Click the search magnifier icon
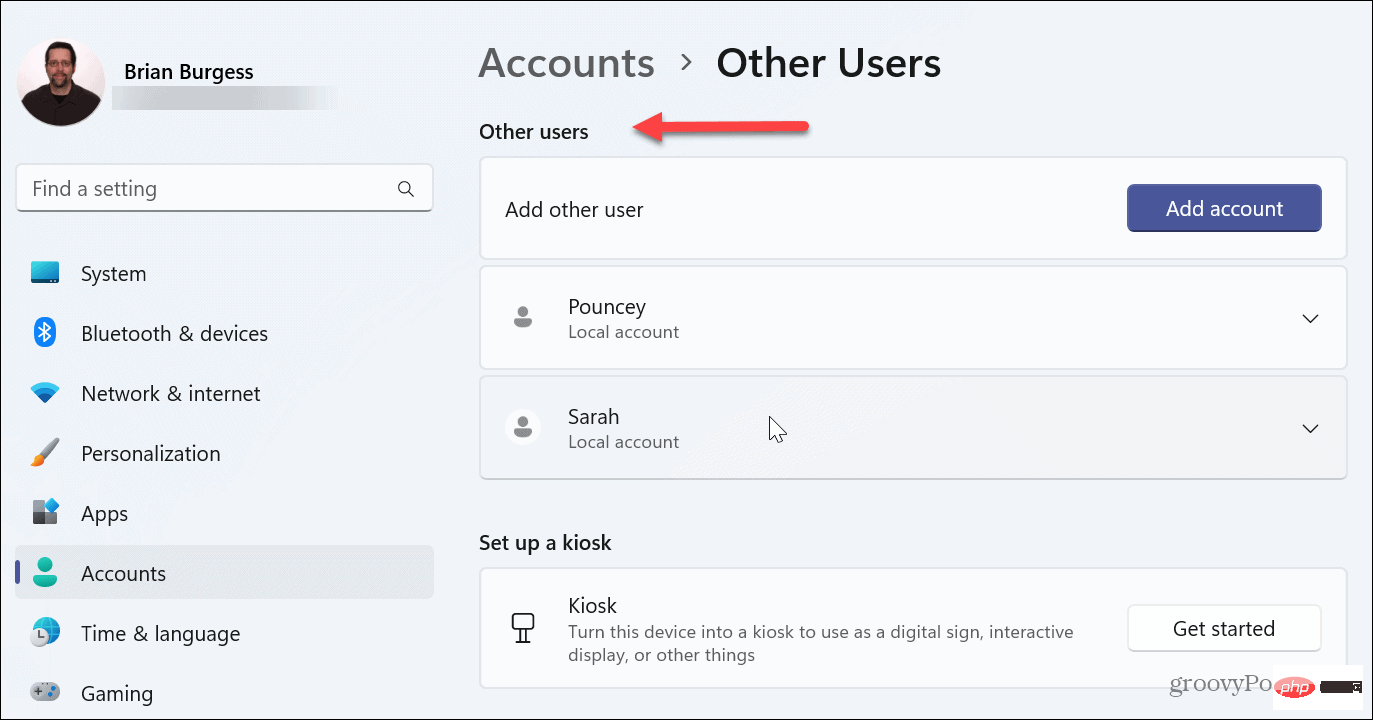 [x=406, y=188]
